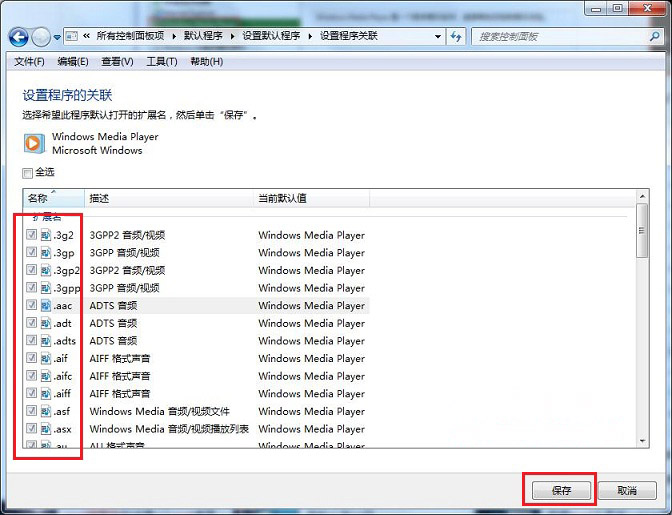
Task: Click the refresh button beside address bar
Action: (456, 37)
